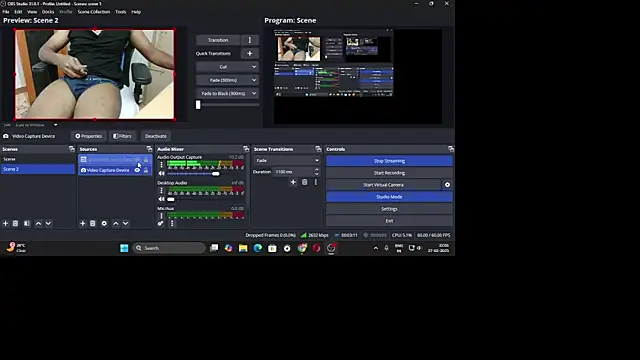Click the Stop Streaming button
The image size is (640, 360).
(x=389, y=161)
